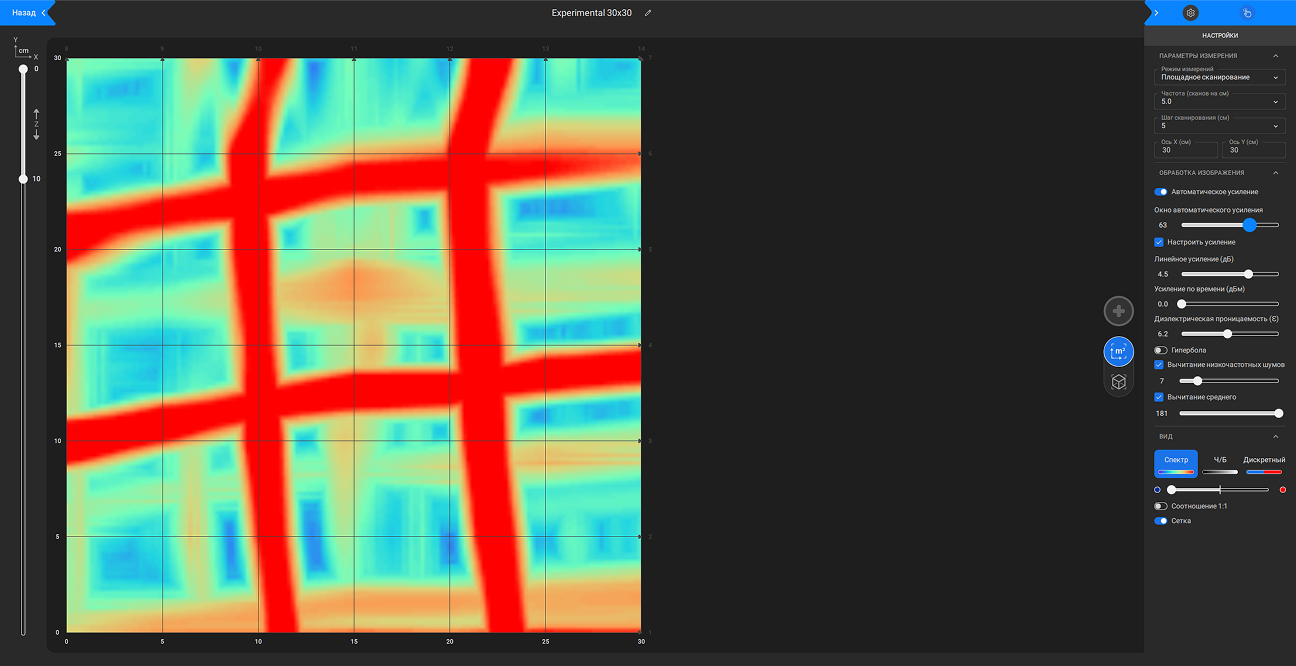Select the Ч/Б color scheme

point(1219,464)
